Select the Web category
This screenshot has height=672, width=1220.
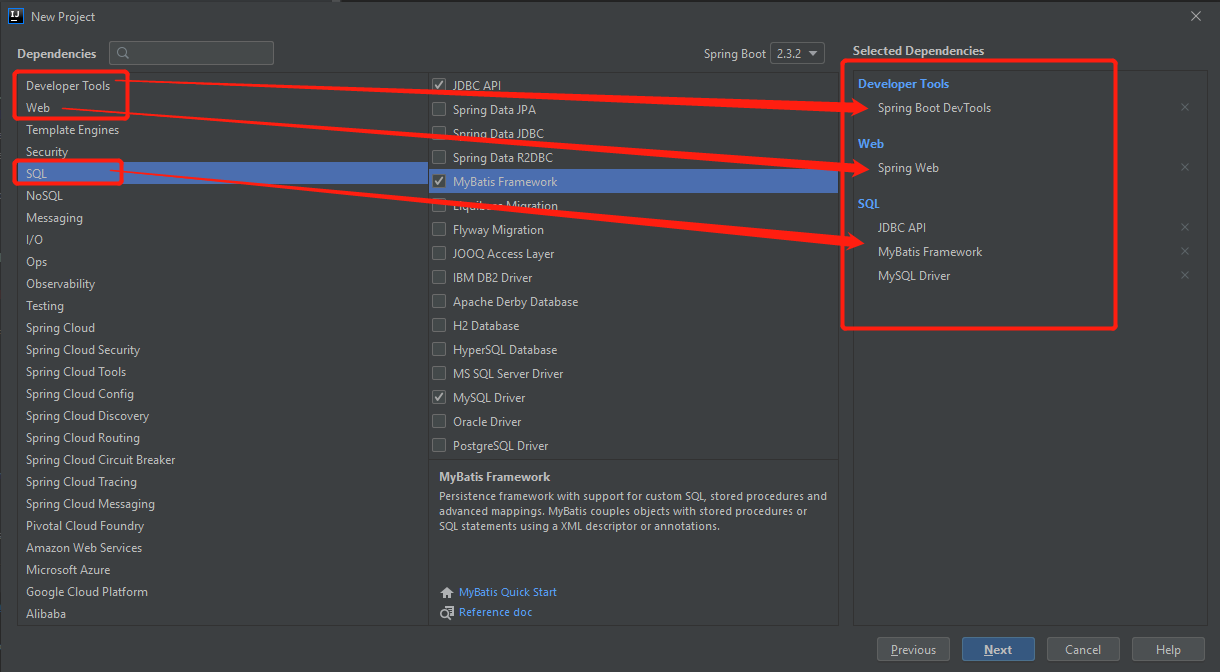pyautogui.click(x=222, y=108)
